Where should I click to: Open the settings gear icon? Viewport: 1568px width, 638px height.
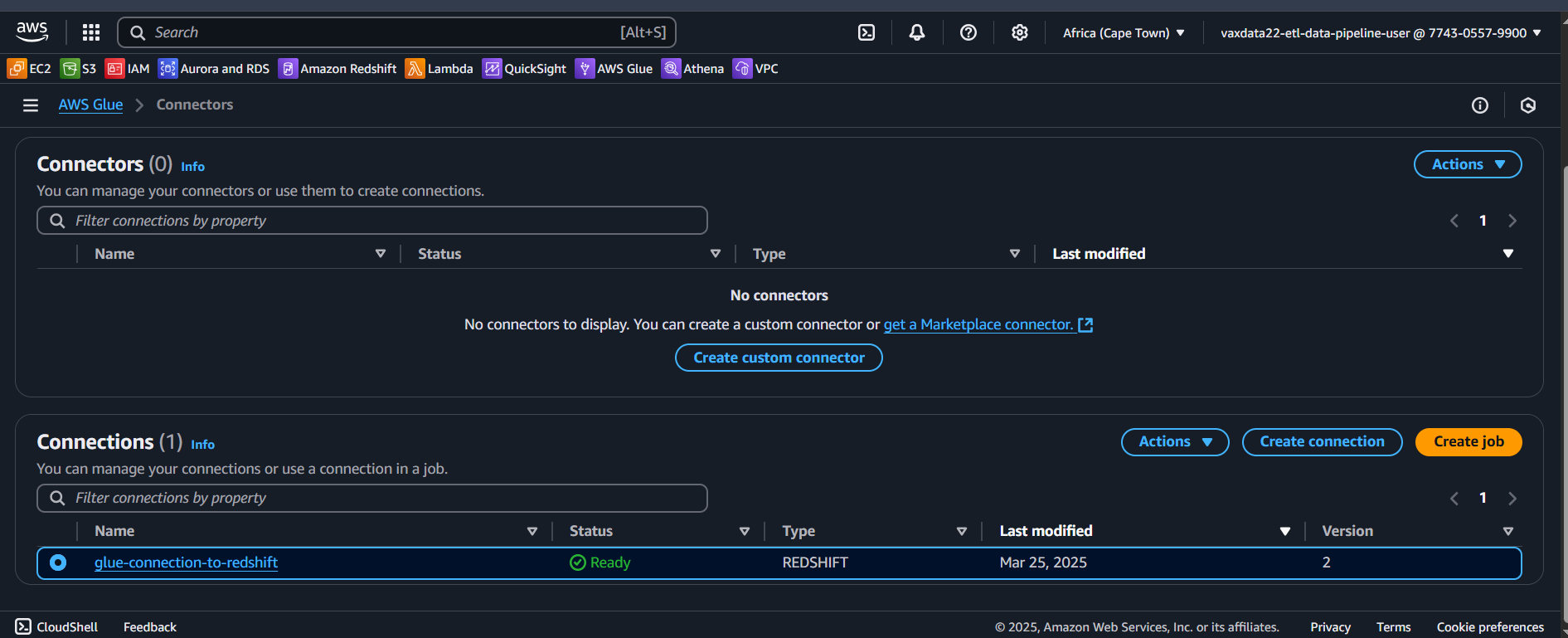pyautogui.click(x=1020, y=32)
